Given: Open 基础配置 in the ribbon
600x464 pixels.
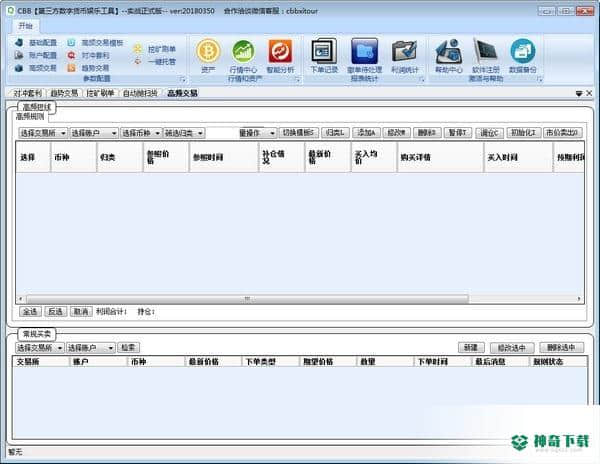Looking at the screenshot, I should tap(36, 43).
